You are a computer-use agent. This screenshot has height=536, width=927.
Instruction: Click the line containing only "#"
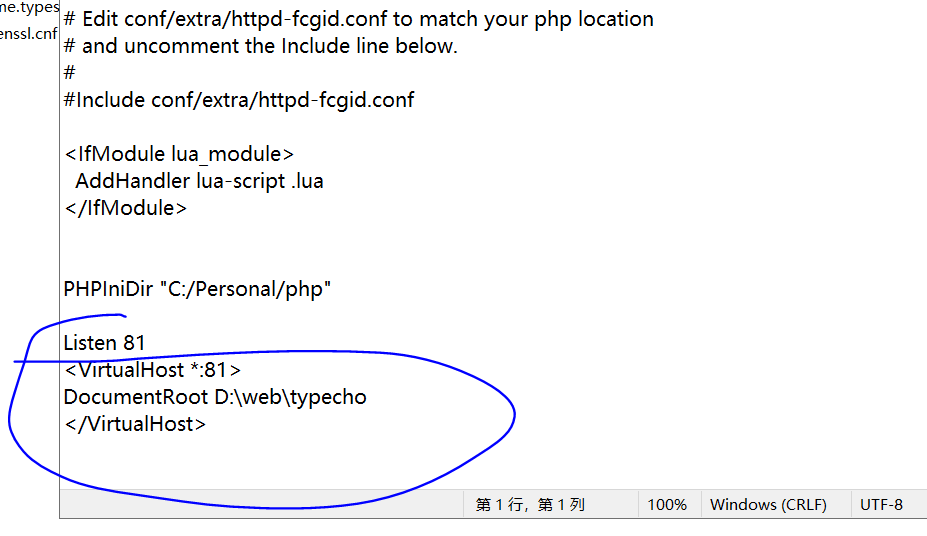[x=69, y=72]
